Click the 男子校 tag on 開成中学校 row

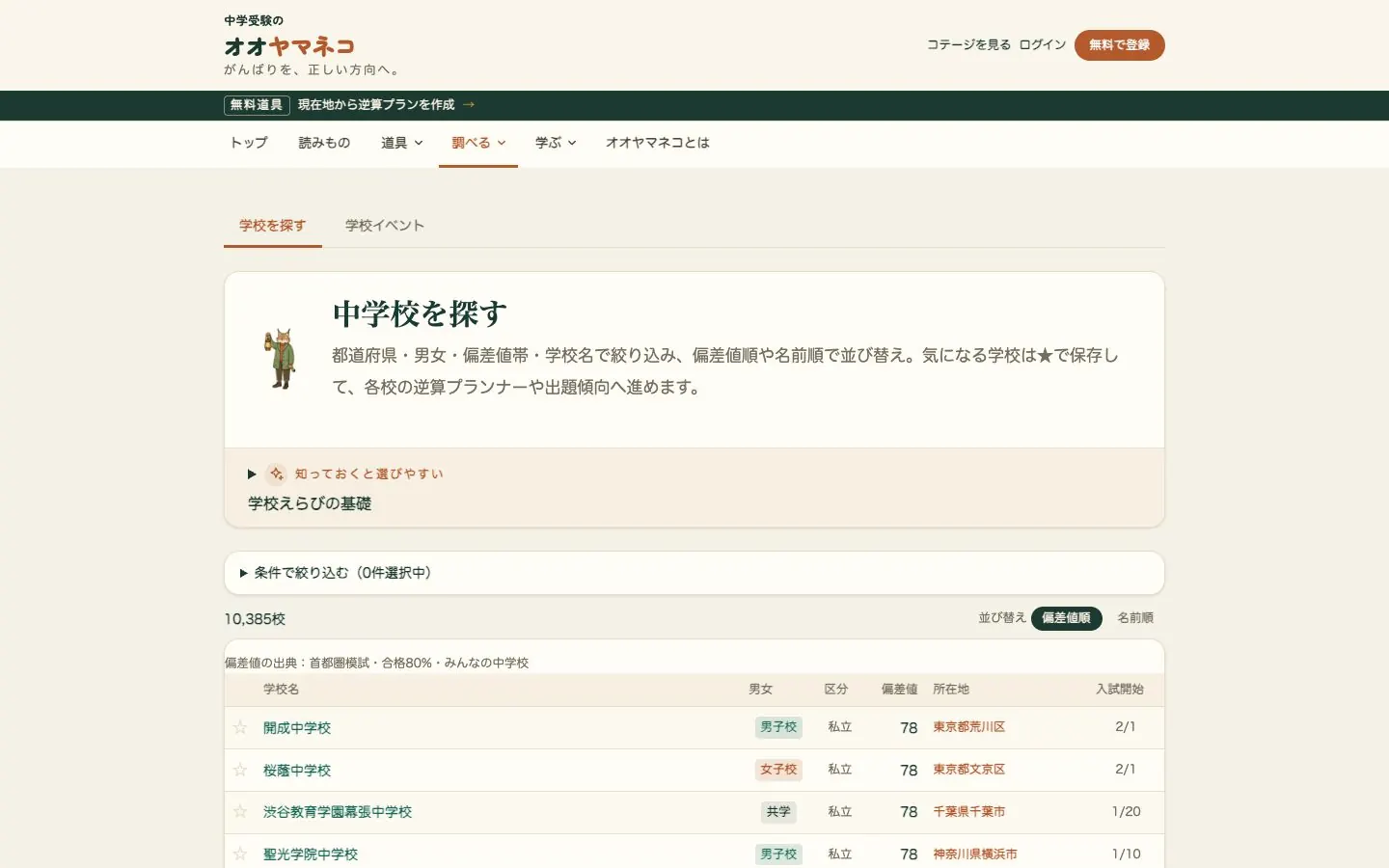[778, 727]
